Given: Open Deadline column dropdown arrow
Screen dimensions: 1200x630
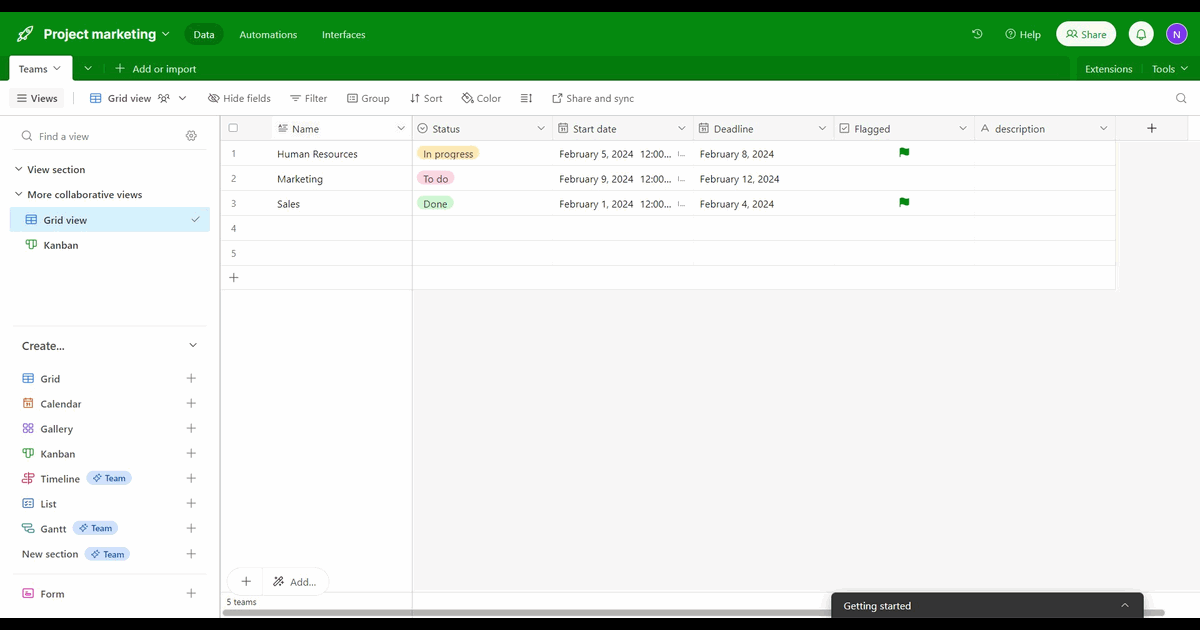Looking at the screenshot, I should click(822, 128).
